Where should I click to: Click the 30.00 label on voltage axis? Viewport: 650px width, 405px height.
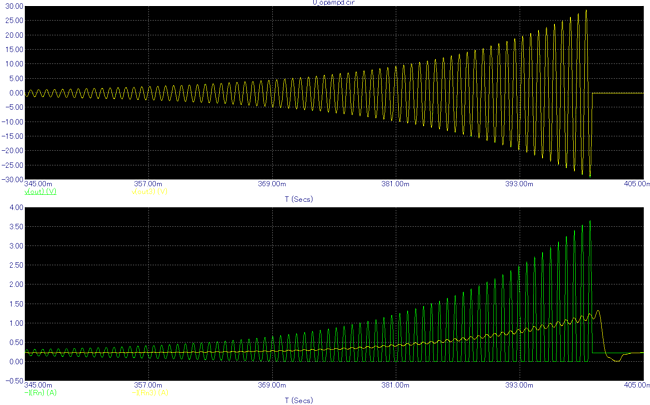point(14,6)
